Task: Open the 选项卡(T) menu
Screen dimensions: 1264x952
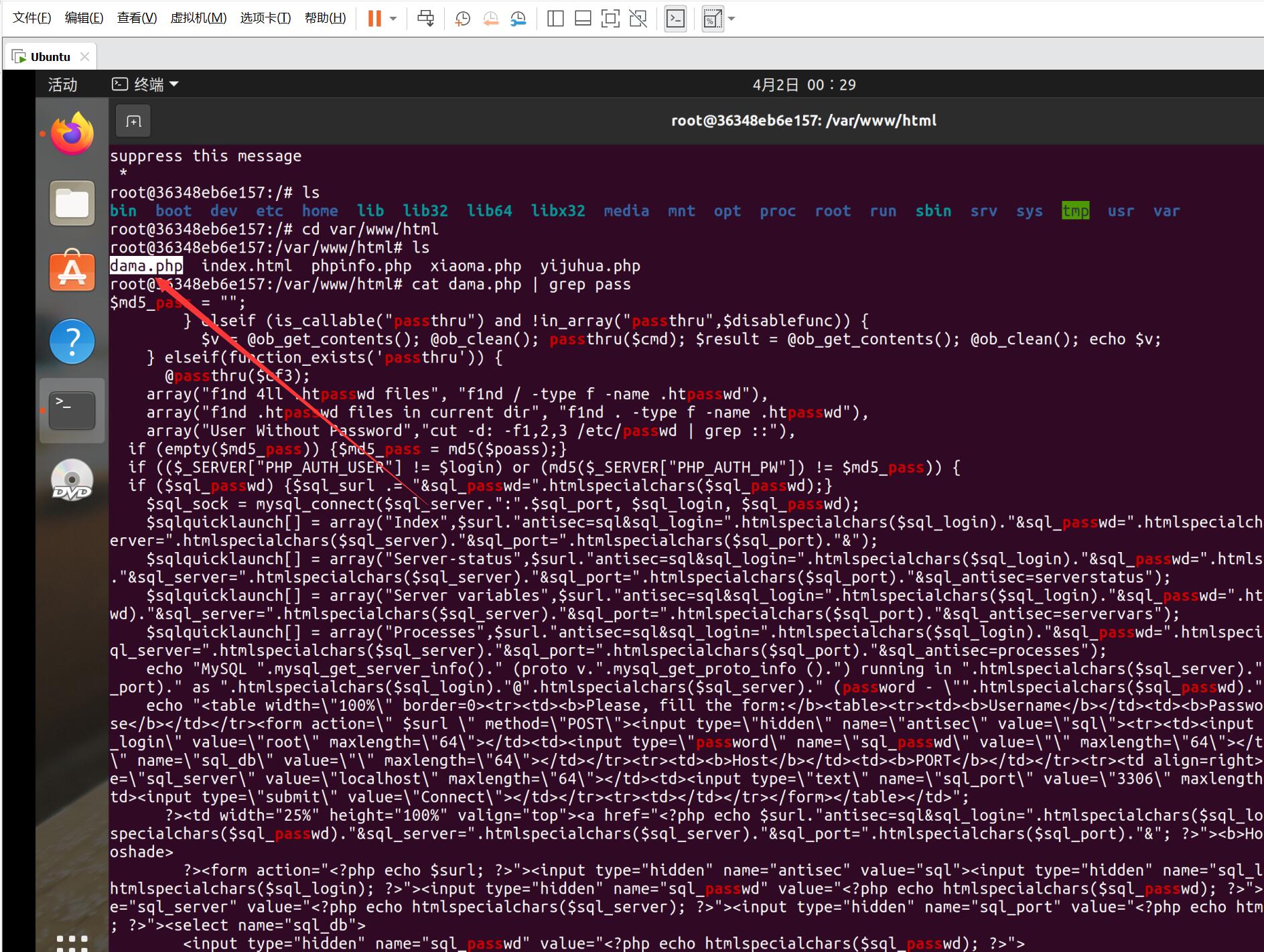Action: [265, 18]
